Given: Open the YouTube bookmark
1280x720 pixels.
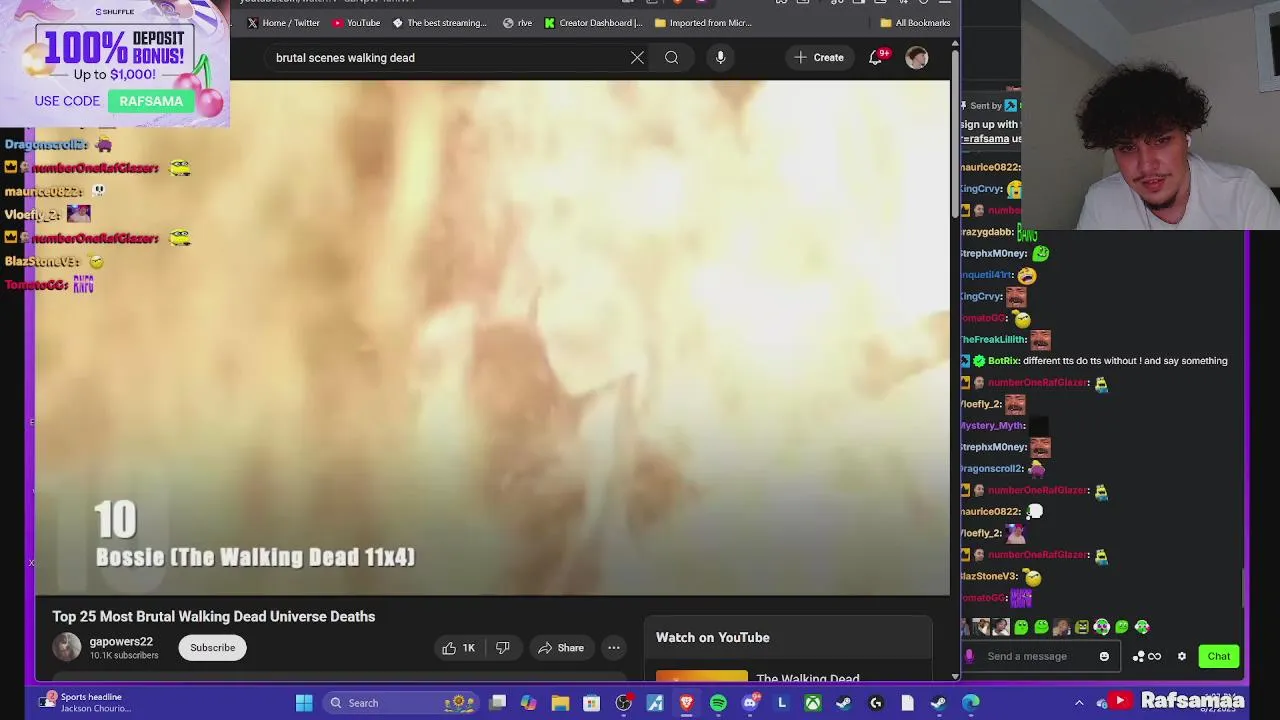Looking at the screenshot, I should [357, 23].
